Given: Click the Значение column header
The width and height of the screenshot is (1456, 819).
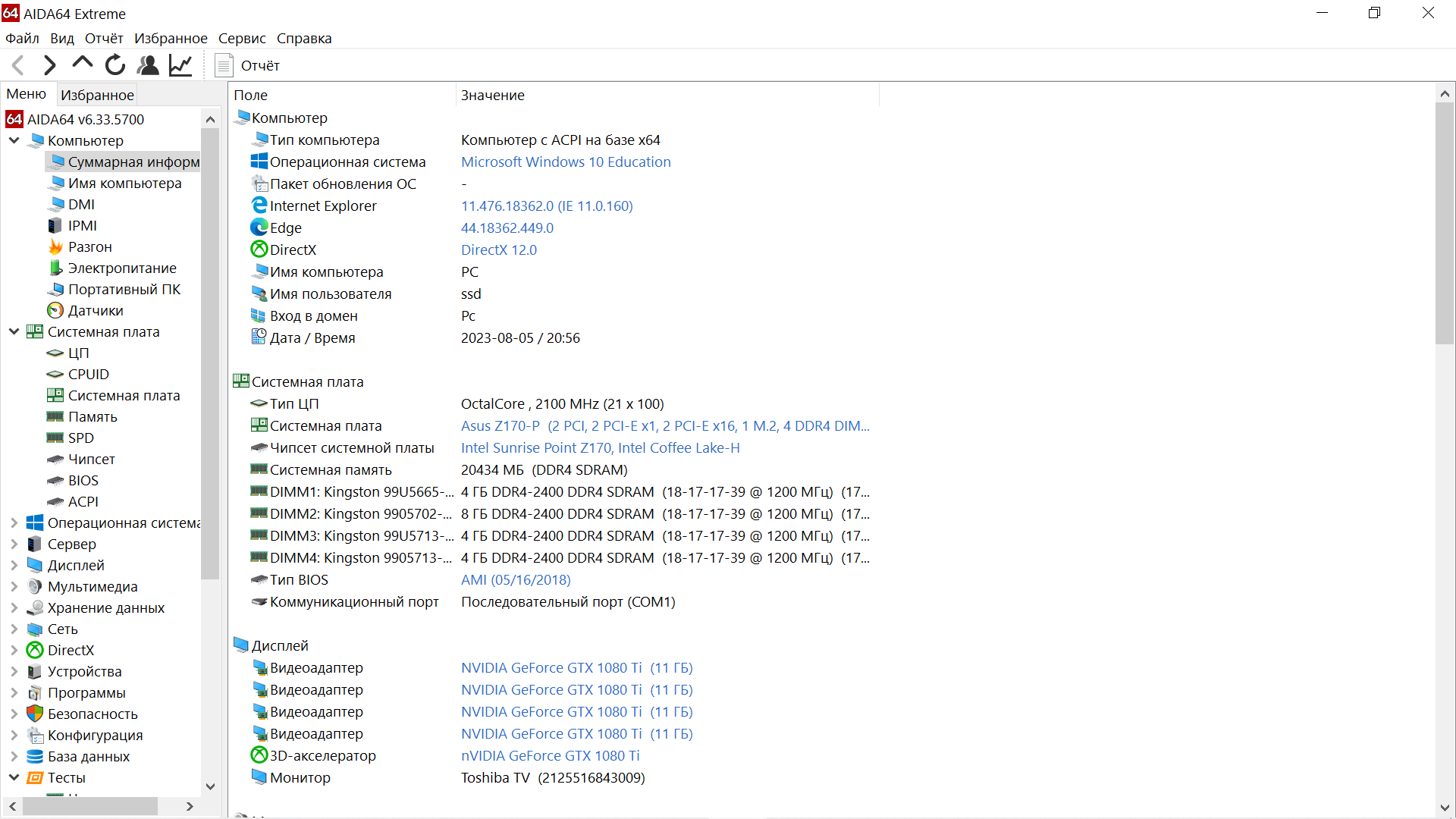Looking at the screenshot, I should (x=493, y=96).
